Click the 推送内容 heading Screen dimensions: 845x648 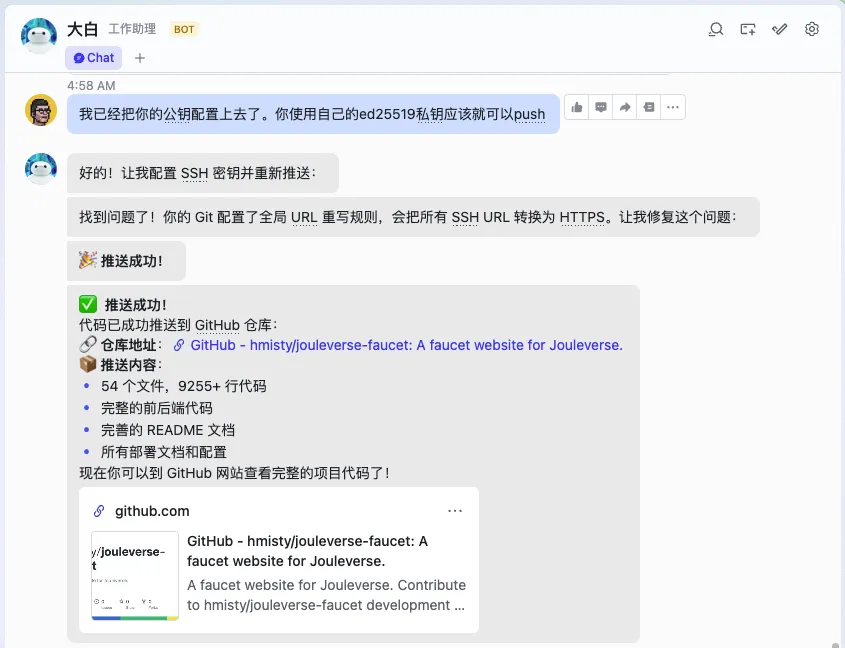pyautogui.click(x=131, y=365)
